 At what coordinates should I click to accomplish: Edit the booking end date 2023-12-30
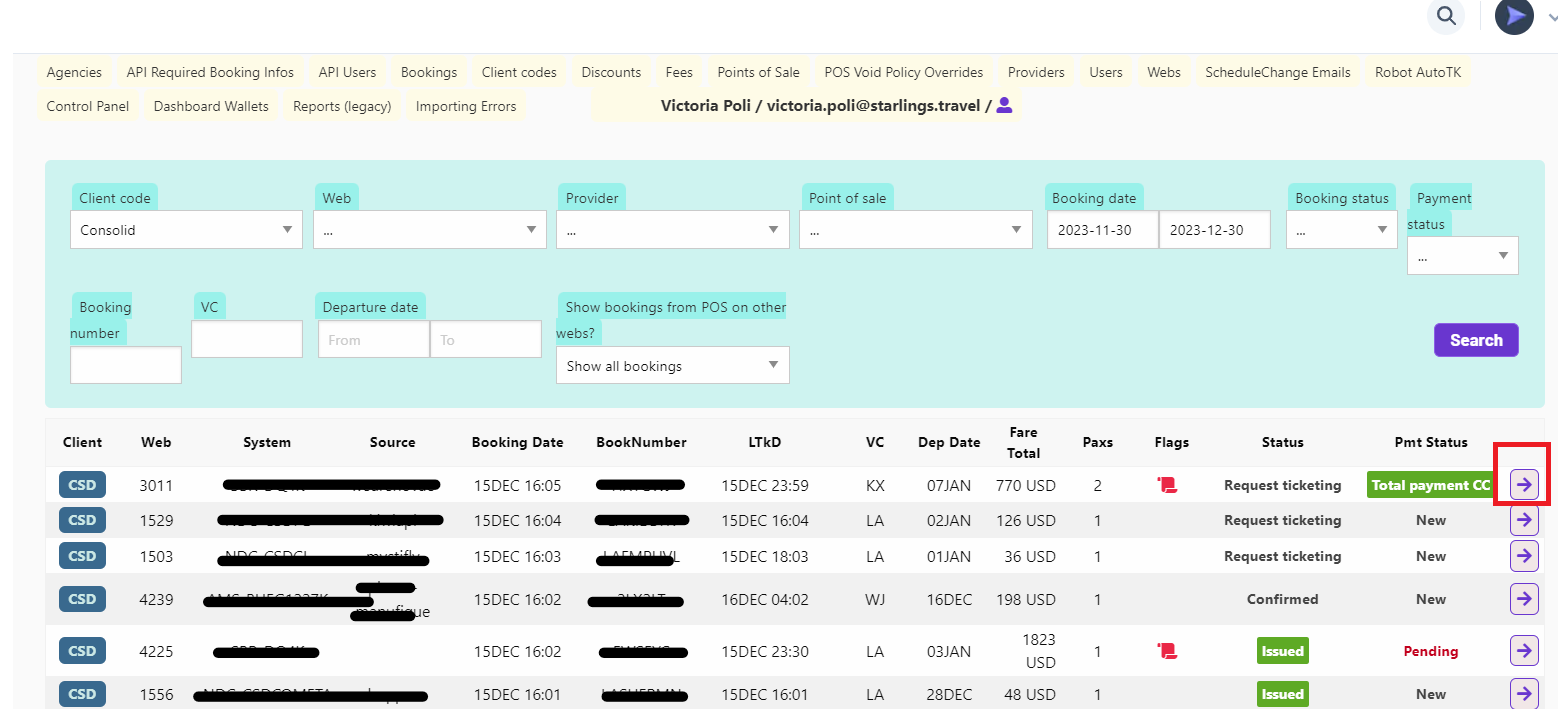[1215, 230]
